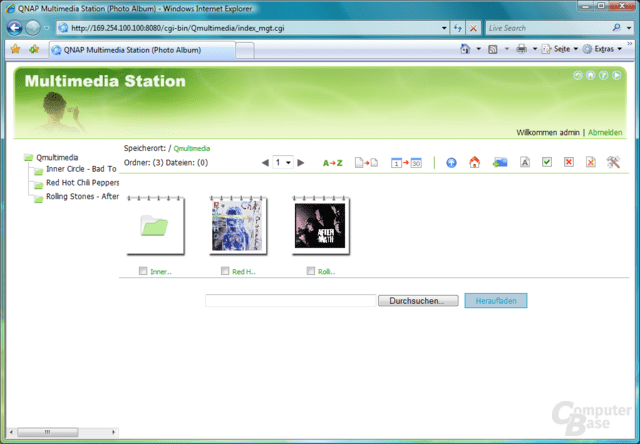
Task: Click the refresh page icon by address bar
Action: pos(458,28)
